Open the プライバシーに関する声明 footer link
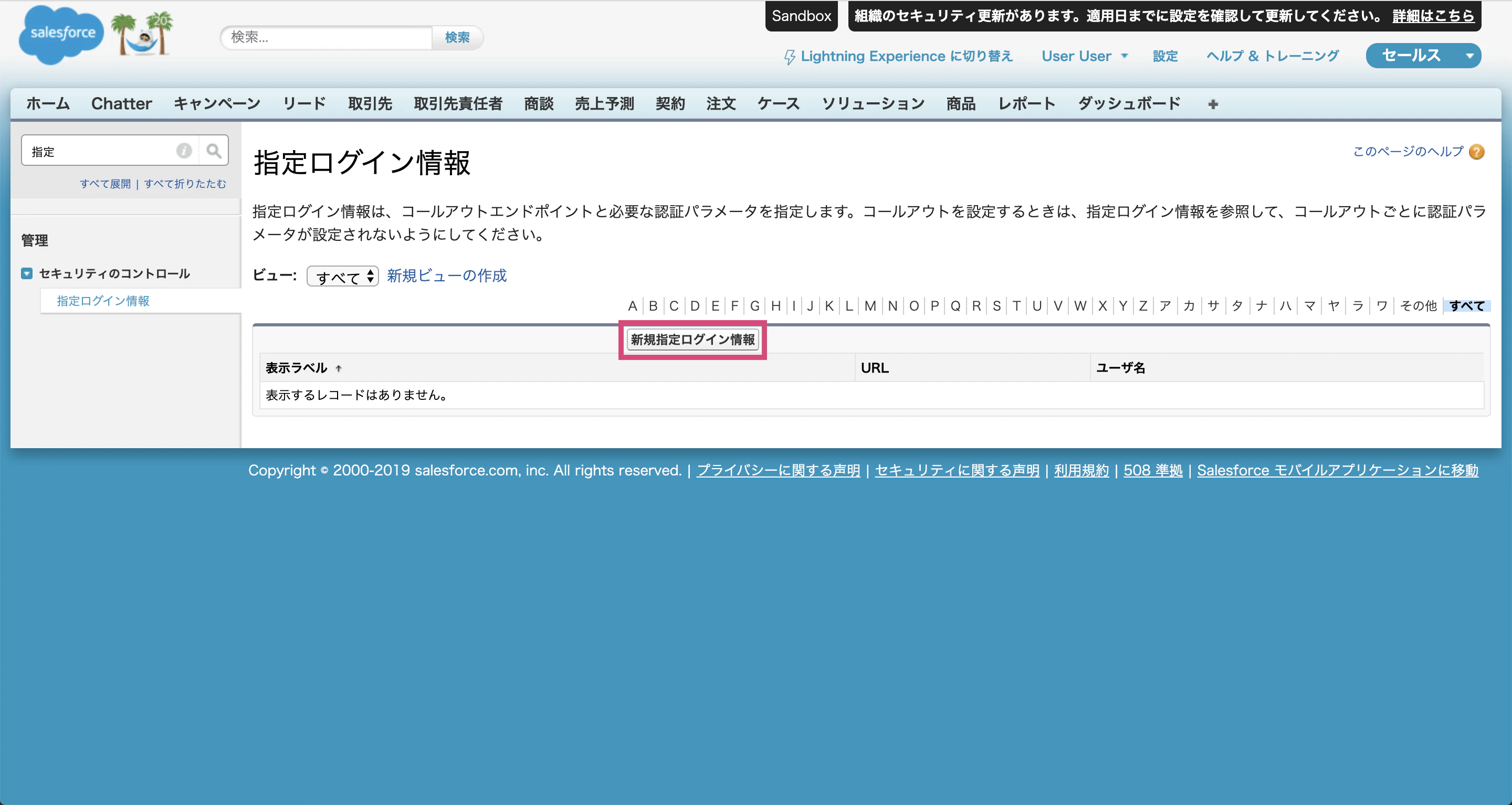This screenshot has height=805, width=1512. click(778, 471)
